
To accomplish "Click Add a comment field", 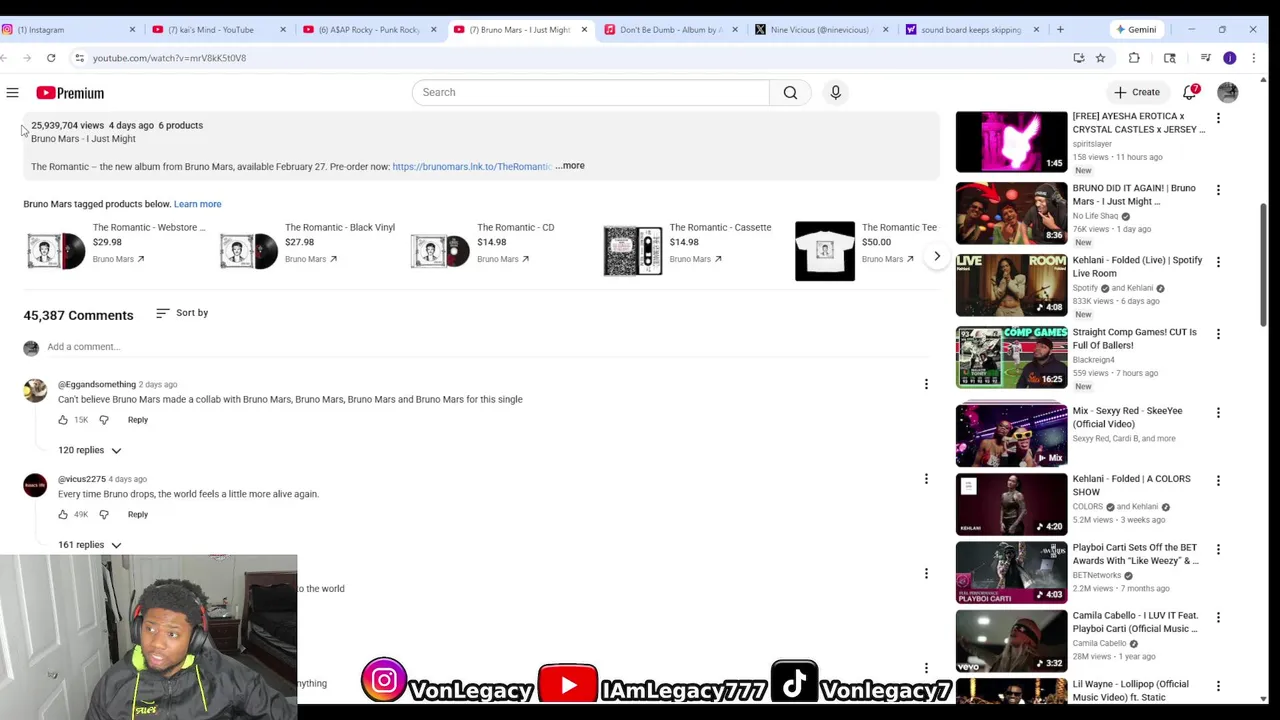I will 487,347.
